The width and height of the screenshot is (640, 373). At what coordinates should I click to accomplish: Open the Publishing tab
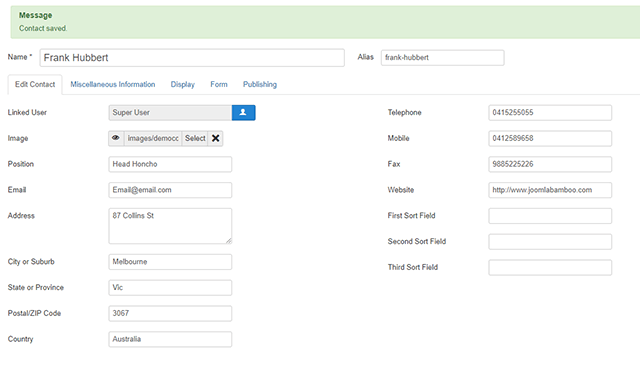pyautogui.click(x=260, y=84)
